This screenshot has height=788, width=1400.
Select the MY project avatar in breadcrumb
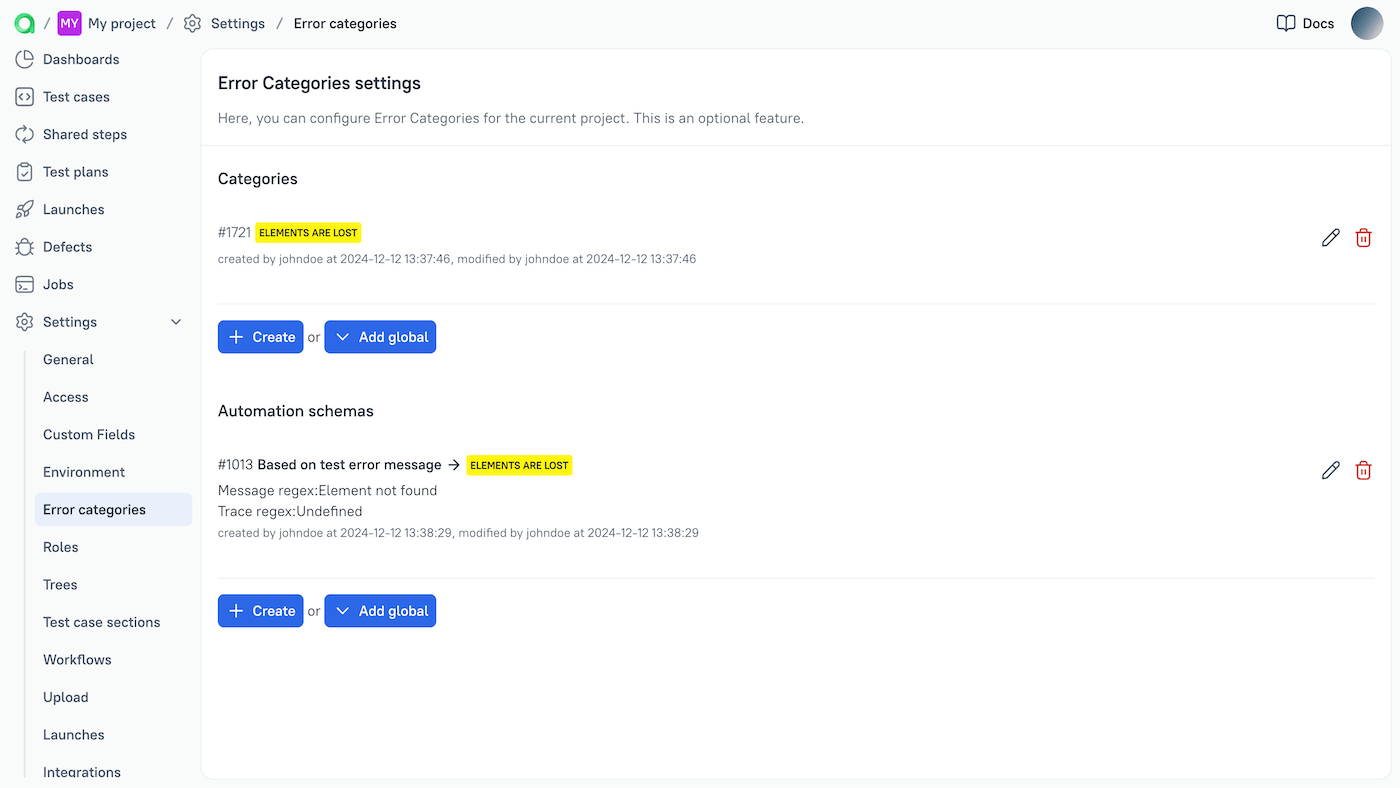[x=68, y=23]
